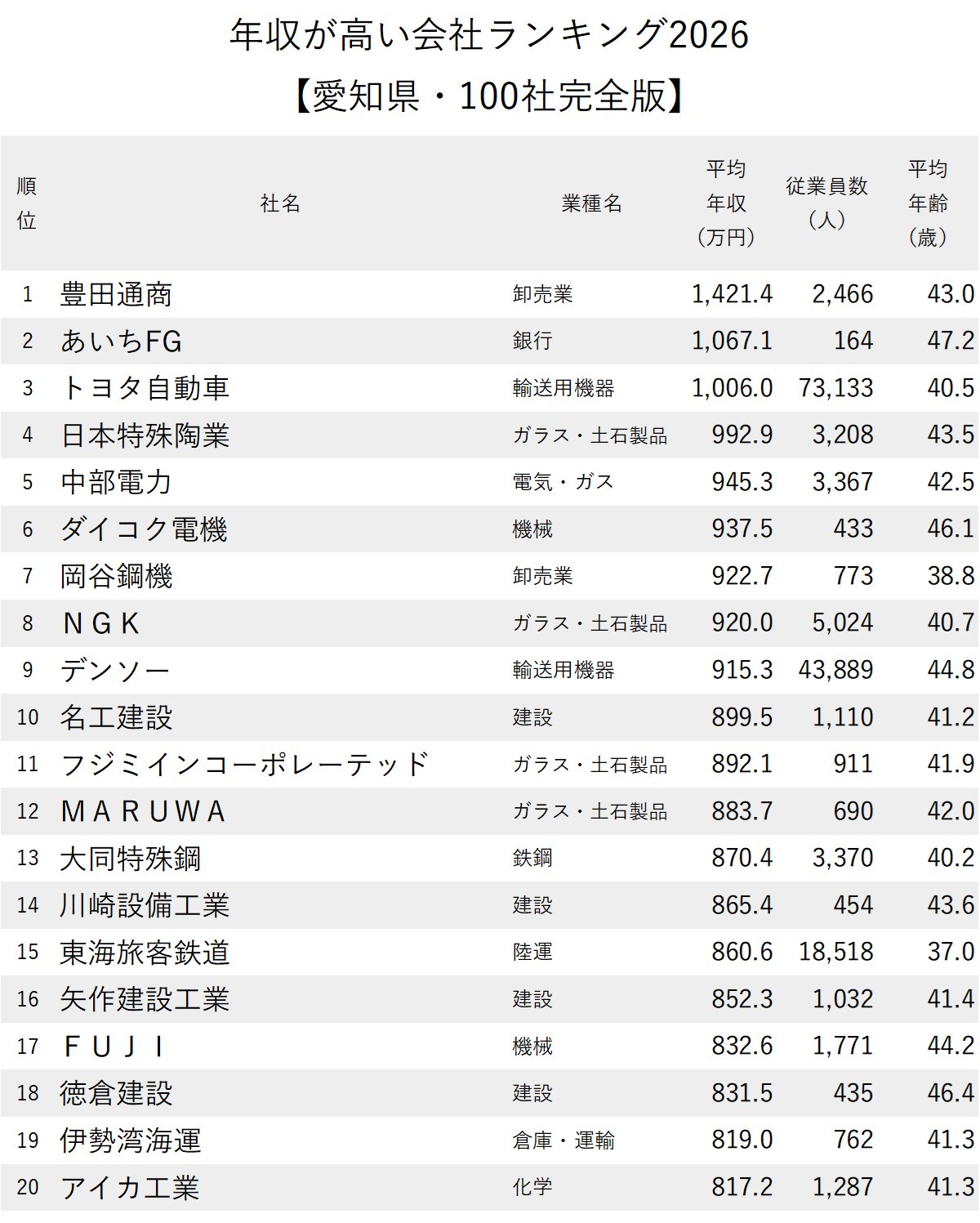Click salary value 920.0 in NGK row
The height and width of the screenshot is (1223, 980).
[742, 623]
